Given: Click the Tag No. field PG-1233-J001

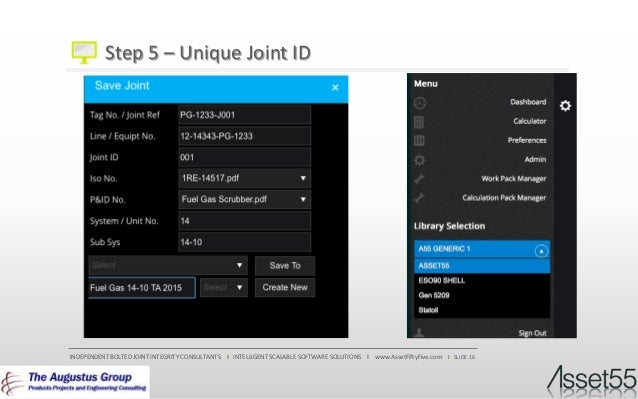Looking at the screenshot, I should 245,115.
